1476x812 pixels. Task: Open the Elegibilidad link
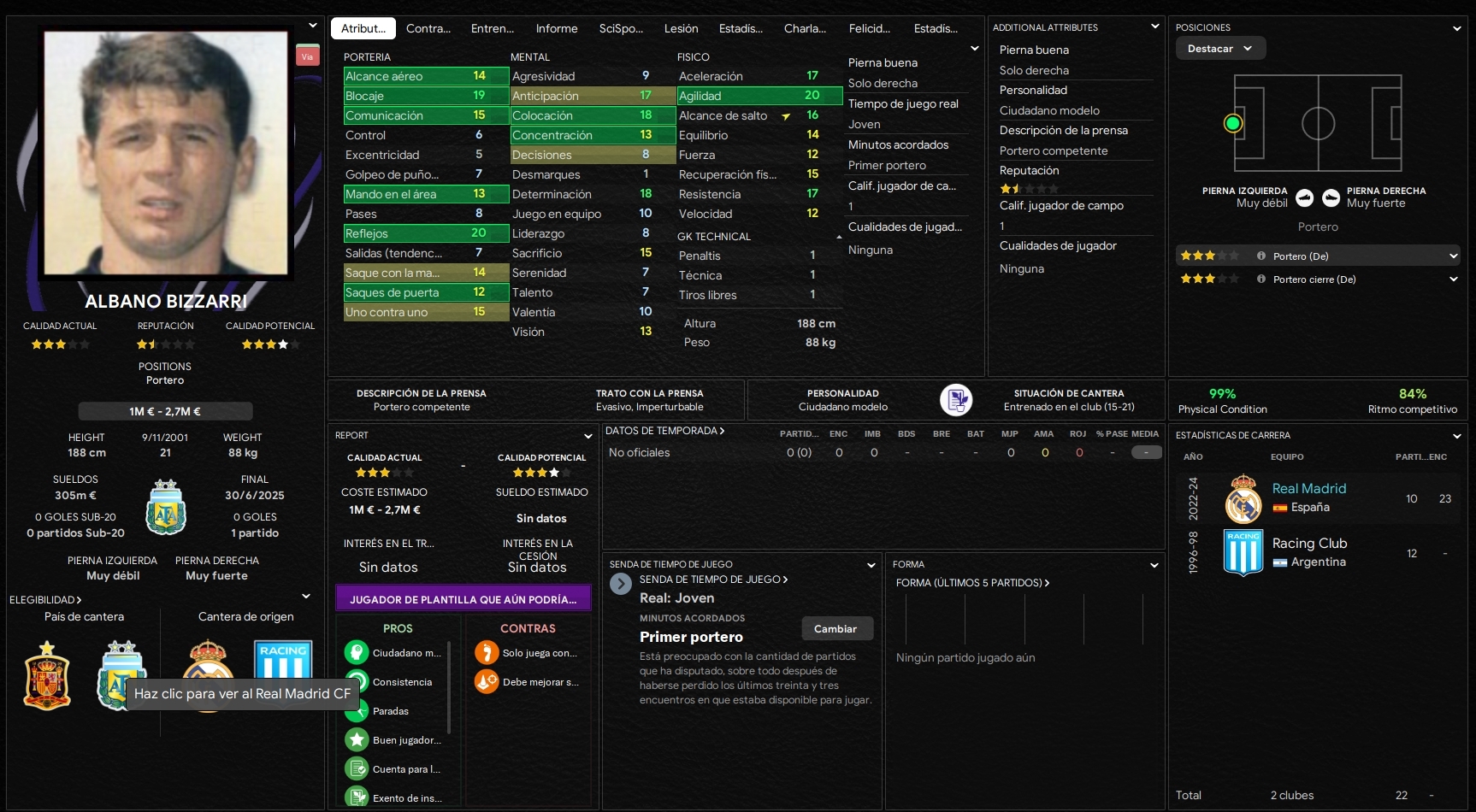click(x=45, y=600)
